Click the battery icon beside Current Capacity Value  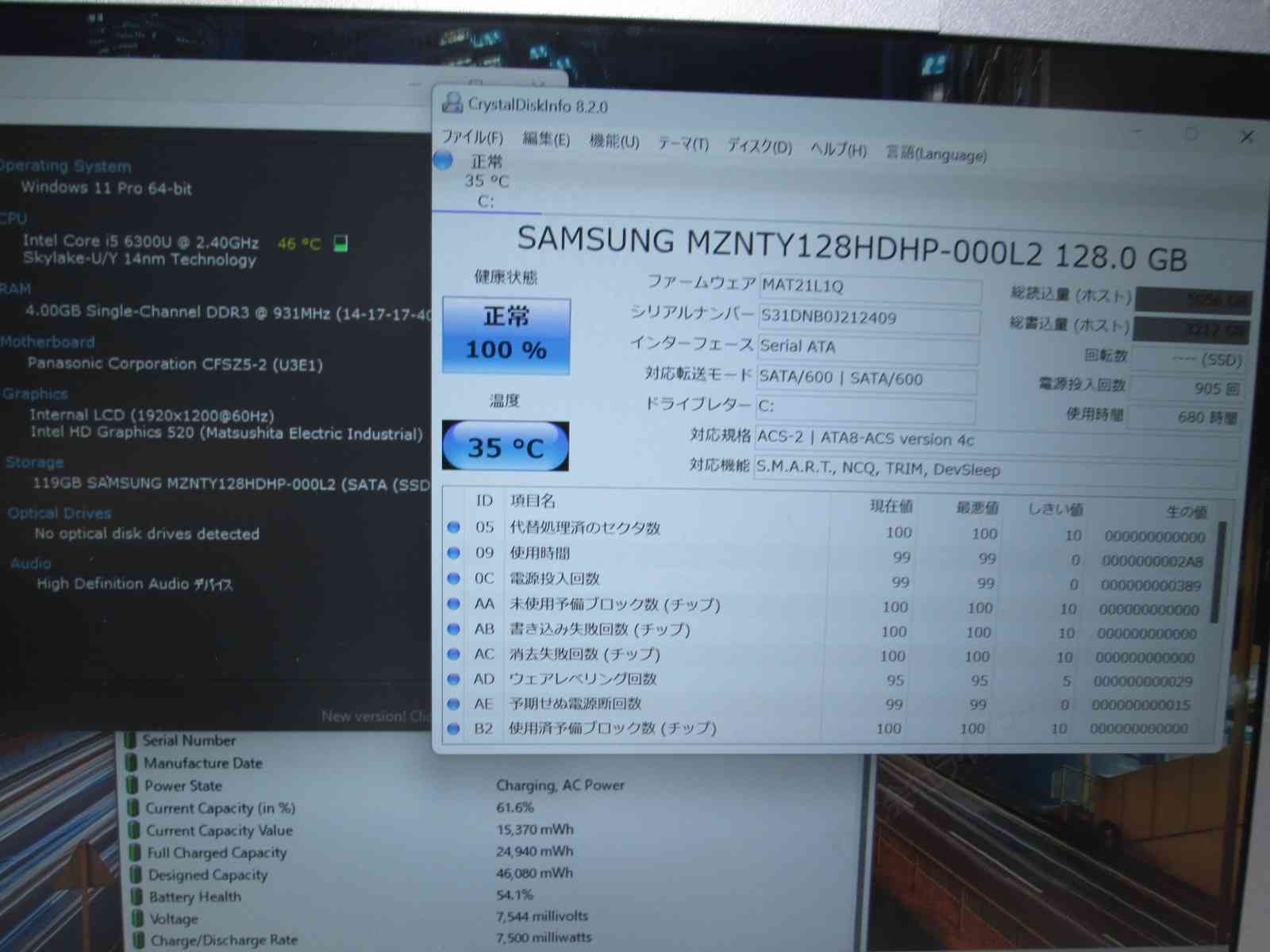coord(134,830)
